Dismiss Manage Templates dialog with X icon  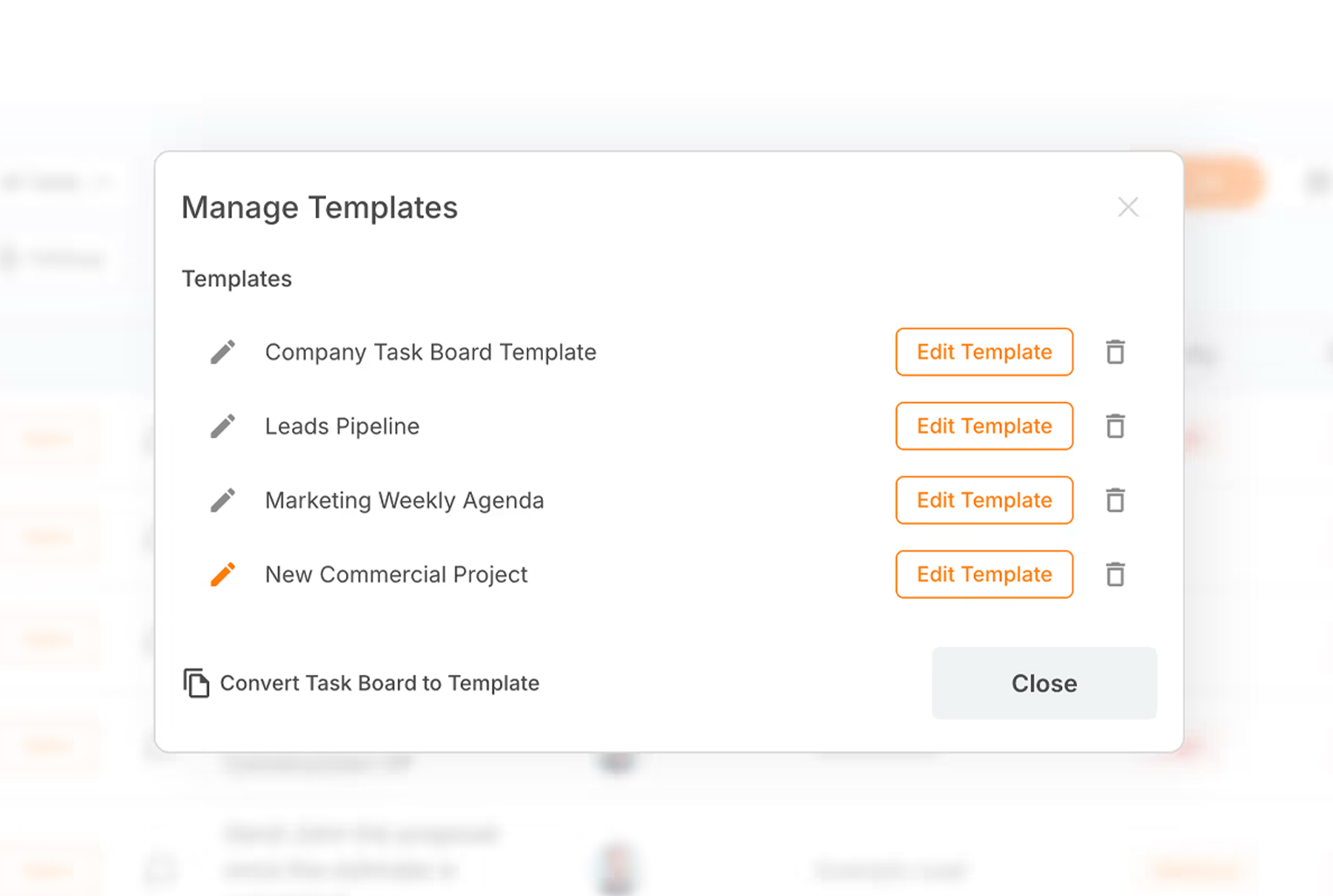[x=1128, y=207]
